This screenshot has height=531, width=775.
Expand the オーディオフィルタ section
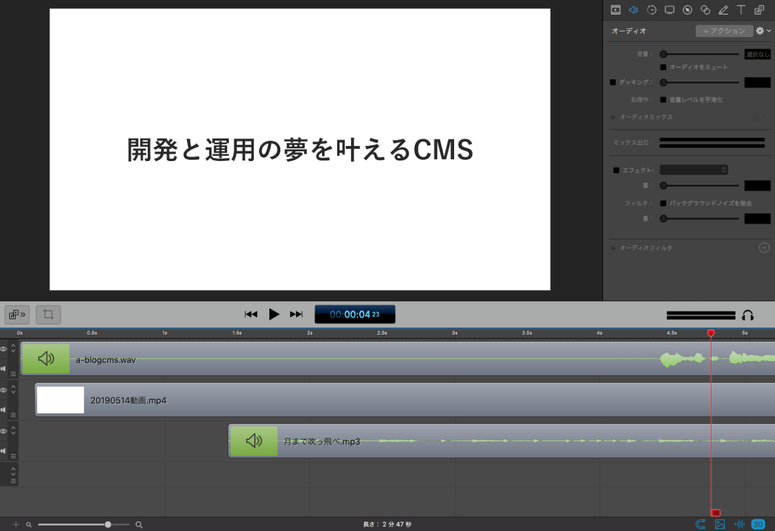point(614,247)
